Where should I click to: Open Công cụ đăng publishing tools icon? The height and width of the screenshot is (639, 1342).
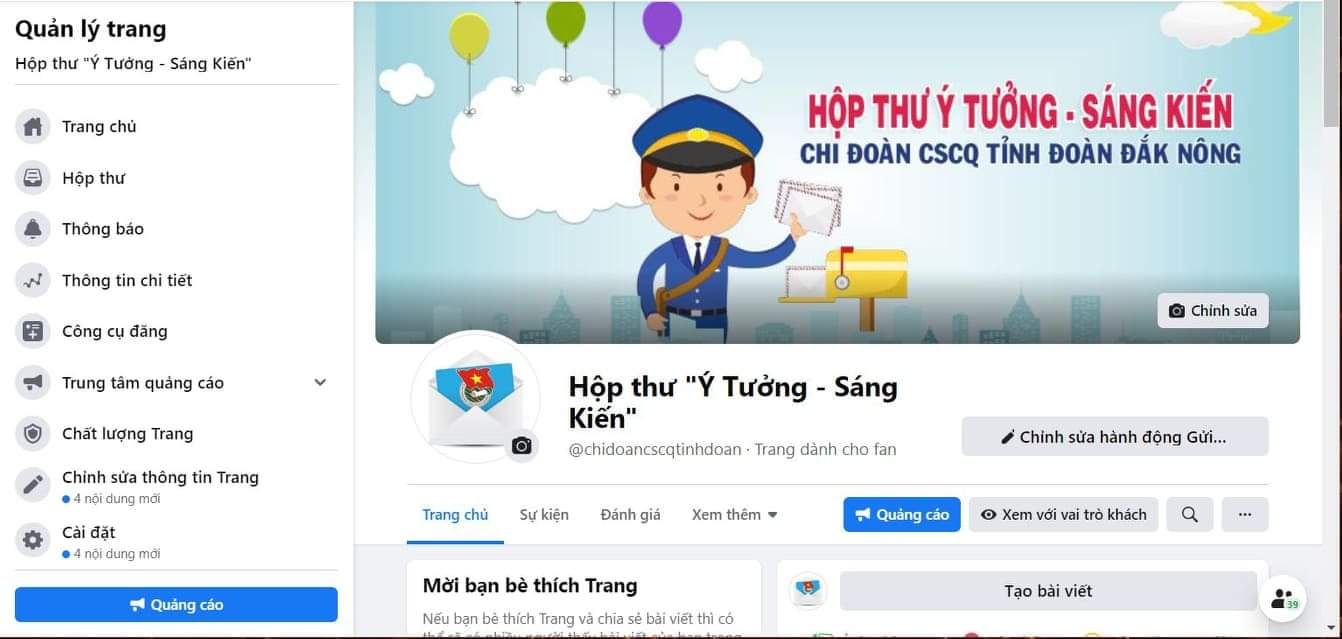33,331
